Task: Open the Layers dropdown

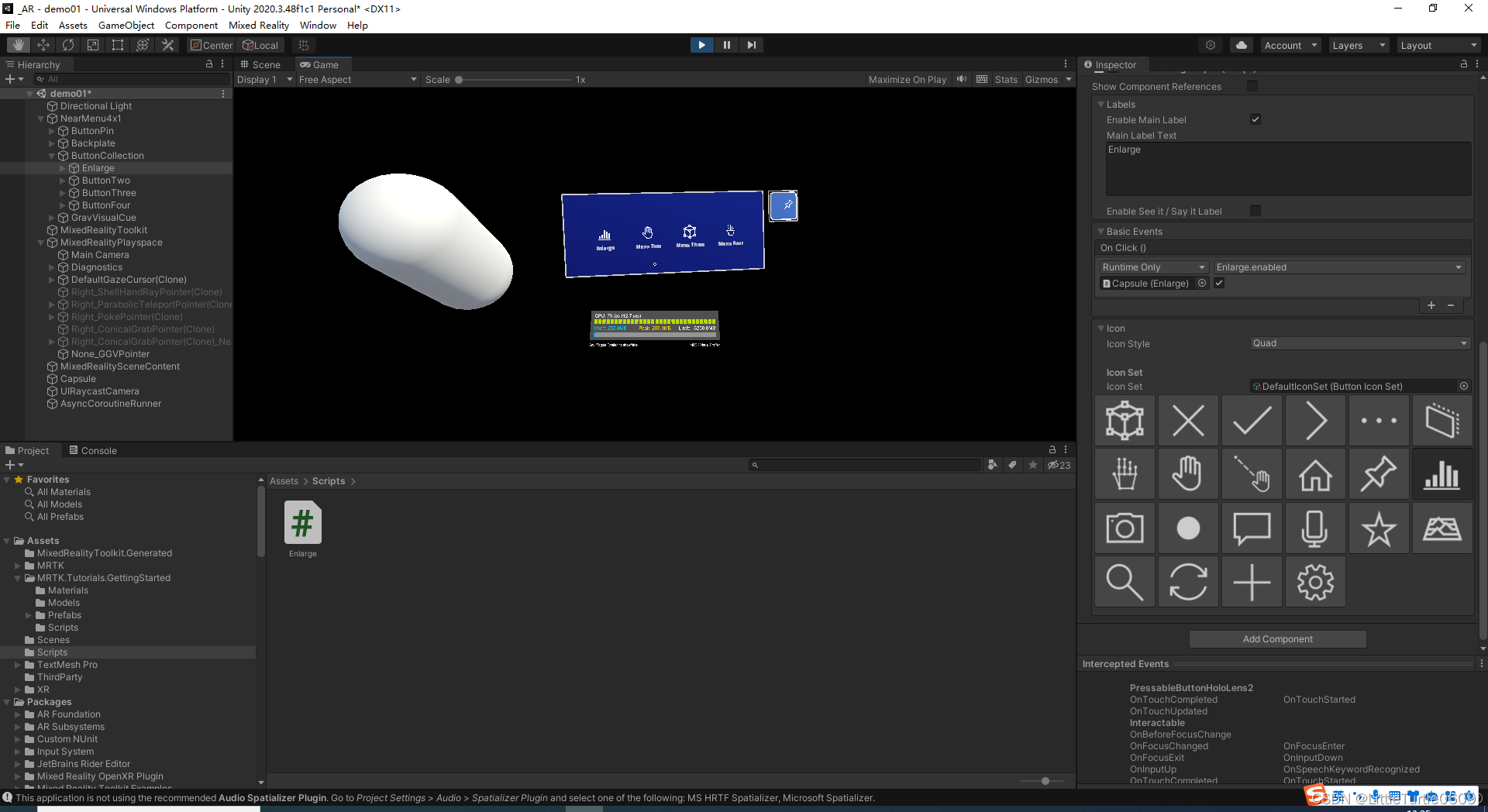Action: (1359, 45)
